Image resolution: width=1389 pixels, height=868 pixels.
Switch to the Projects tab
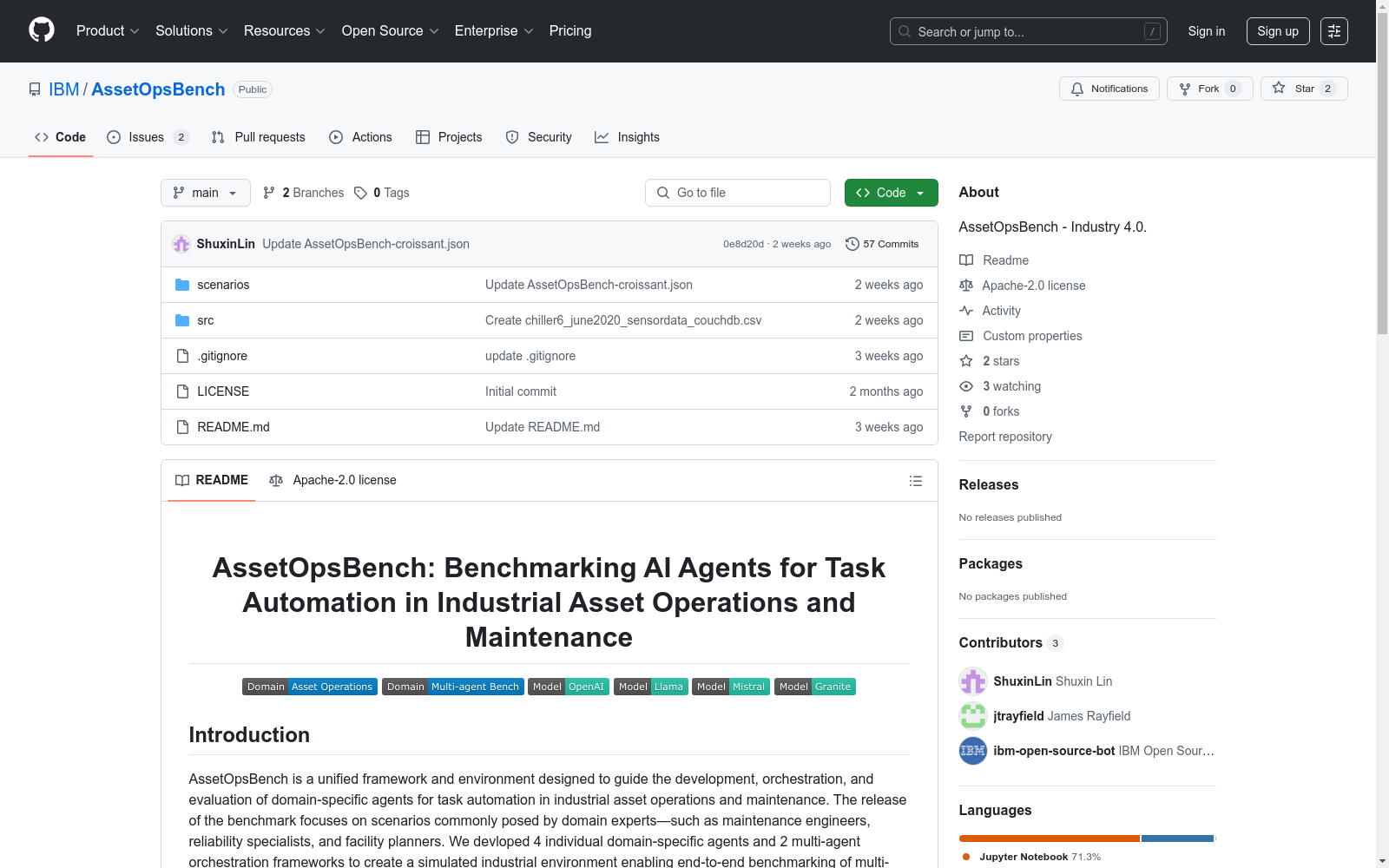[x=449, y=137]
